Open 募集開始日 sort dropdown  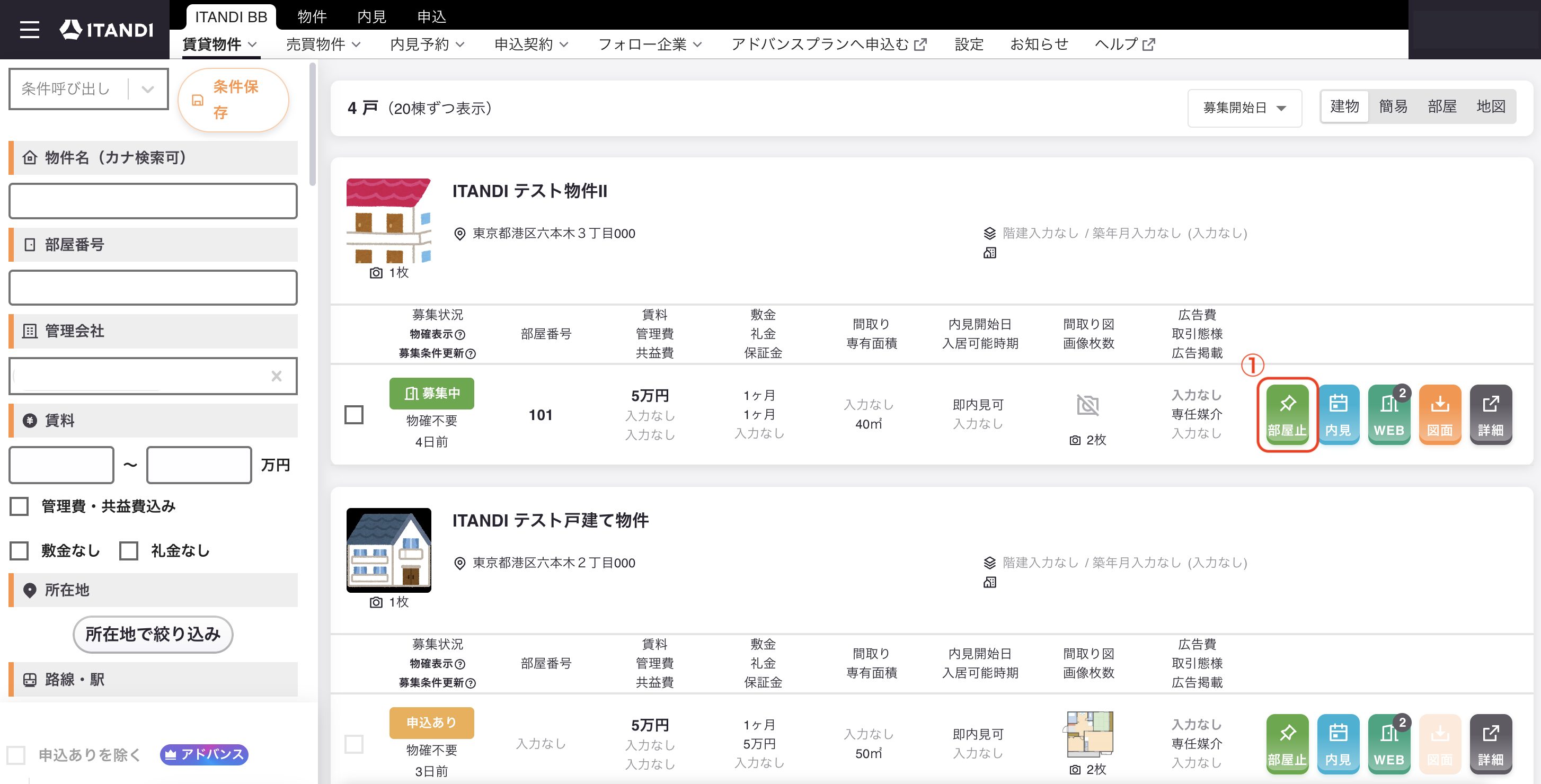coord(1244,108)
